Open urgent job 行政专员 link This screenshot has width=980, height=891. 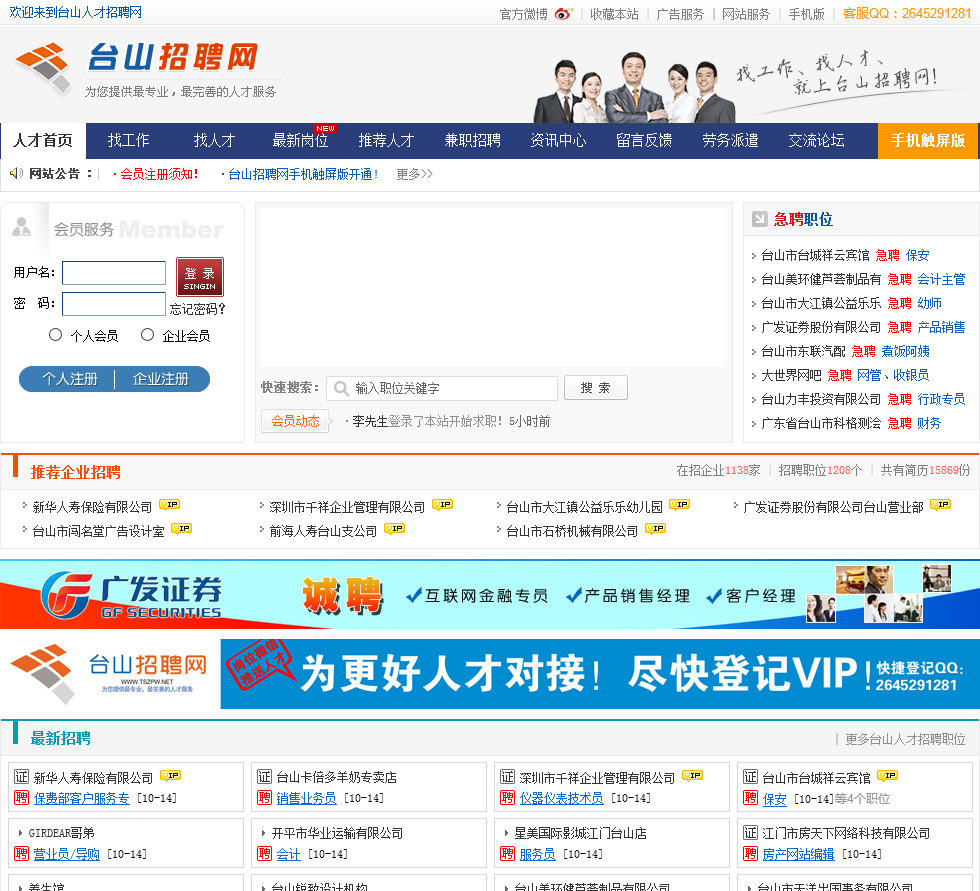click(x=941, y=399)
